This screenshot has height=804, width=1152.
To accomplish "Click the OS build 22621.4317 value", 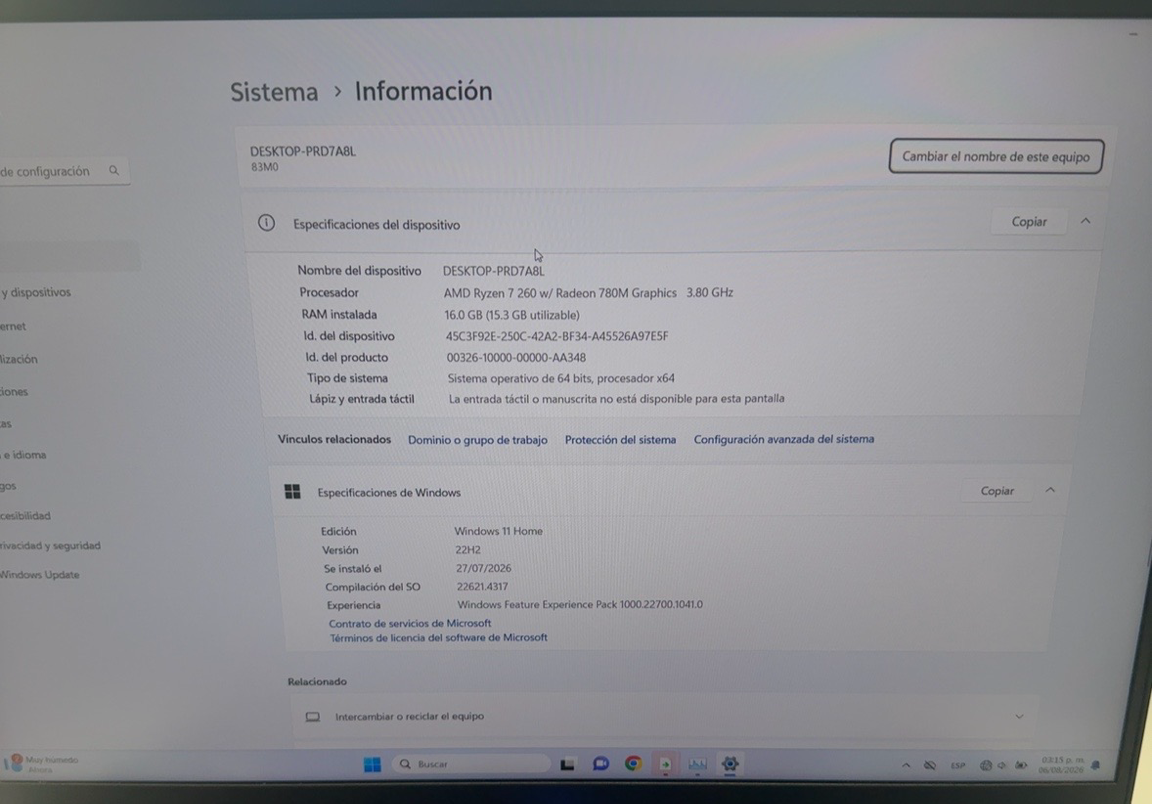I will [482, 586].
